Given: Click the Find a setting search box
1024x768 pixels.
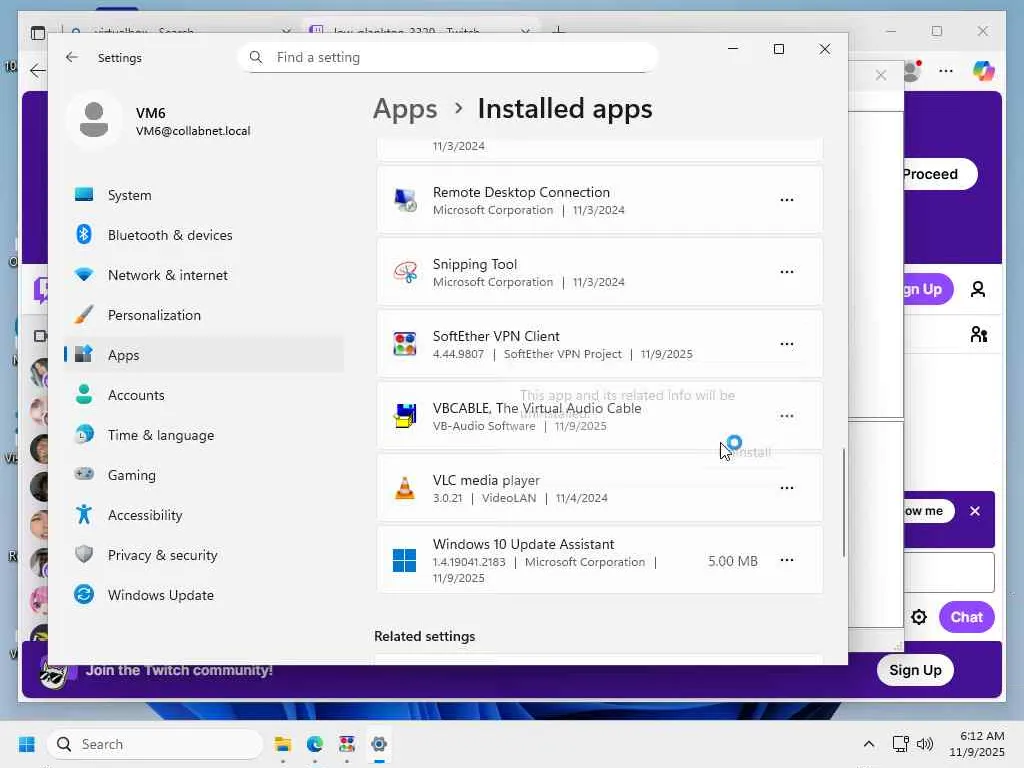Looking at the screenshot, I should 448,57.
